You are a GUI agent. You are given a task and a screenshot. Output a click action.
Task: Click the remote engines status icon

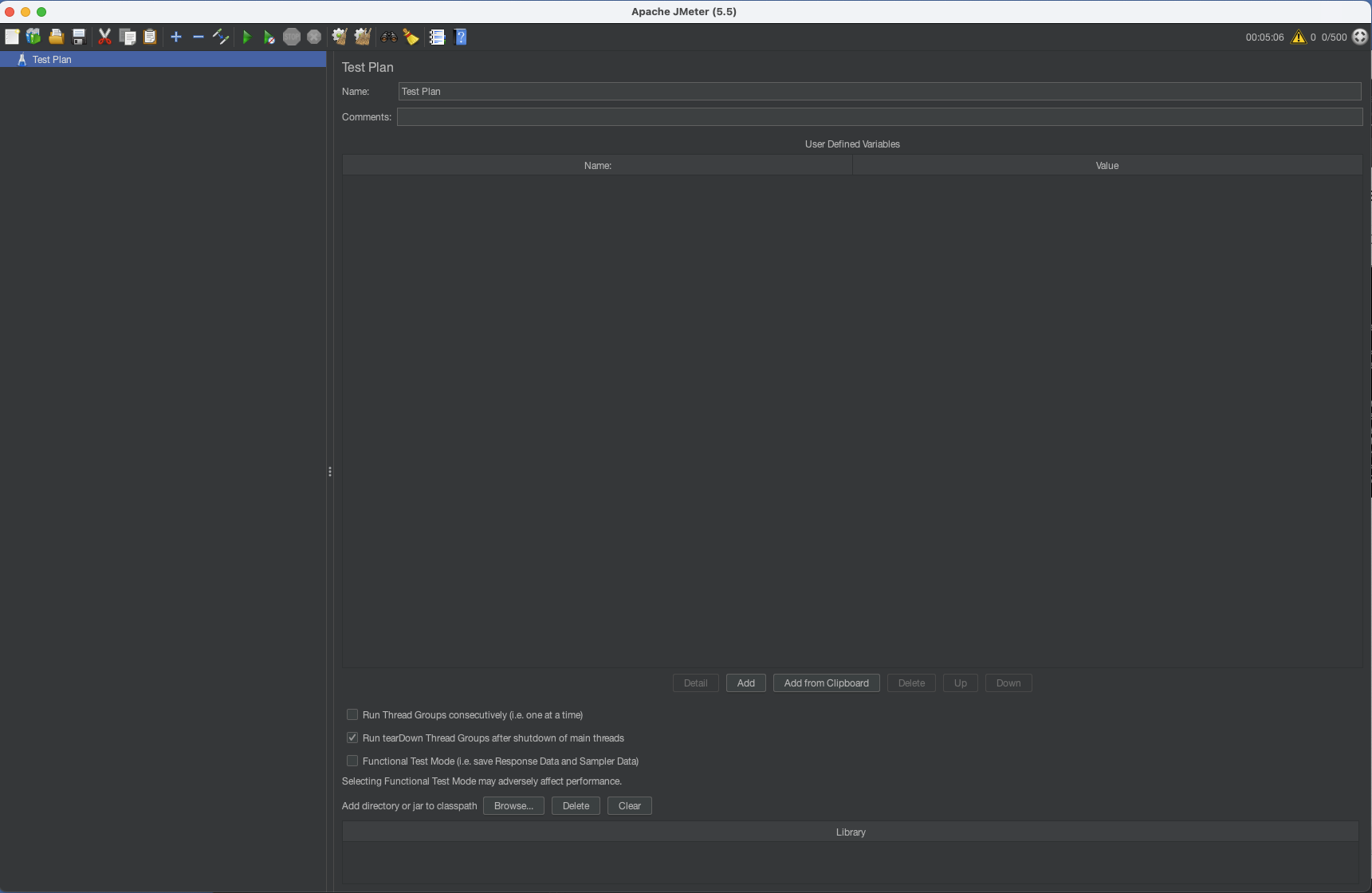pos(1360,37)
